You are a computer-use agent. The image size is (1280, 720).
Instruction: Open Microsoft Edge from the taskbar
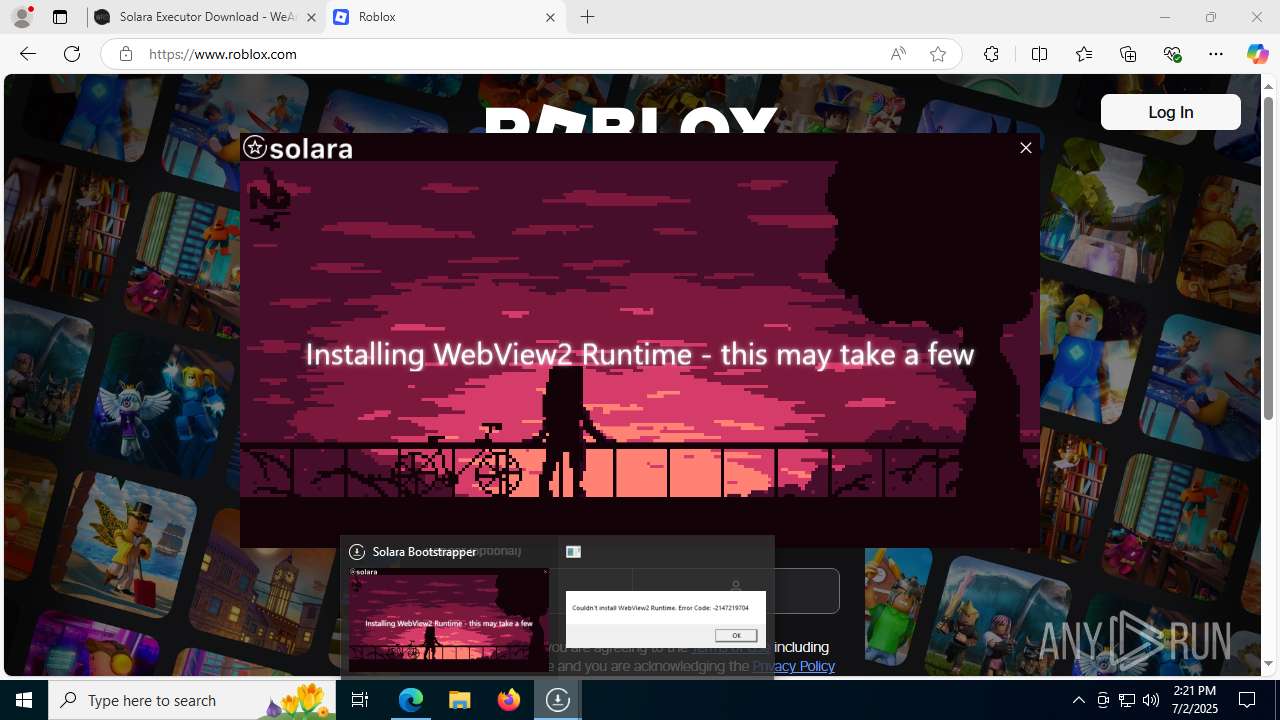click(x=411, y=700)
